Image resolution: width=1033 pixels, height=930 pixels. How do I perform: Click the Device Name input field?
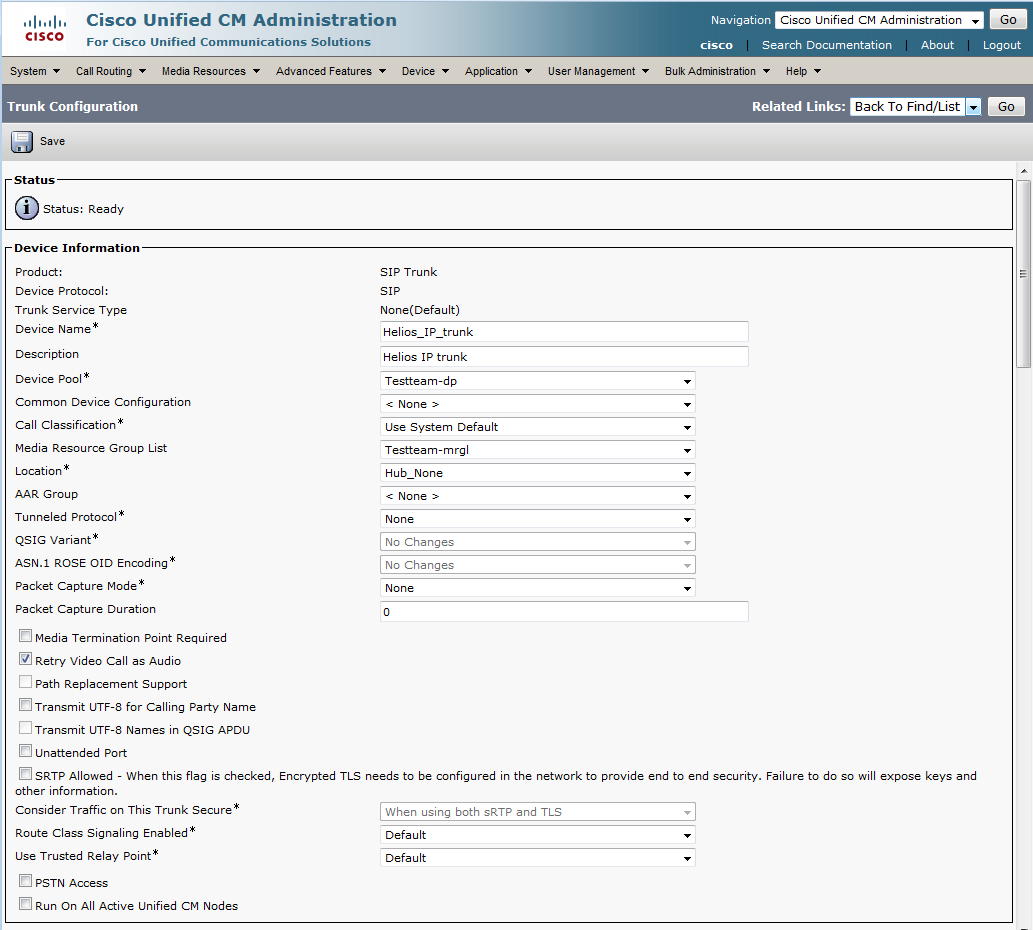(x=564, y=332)
